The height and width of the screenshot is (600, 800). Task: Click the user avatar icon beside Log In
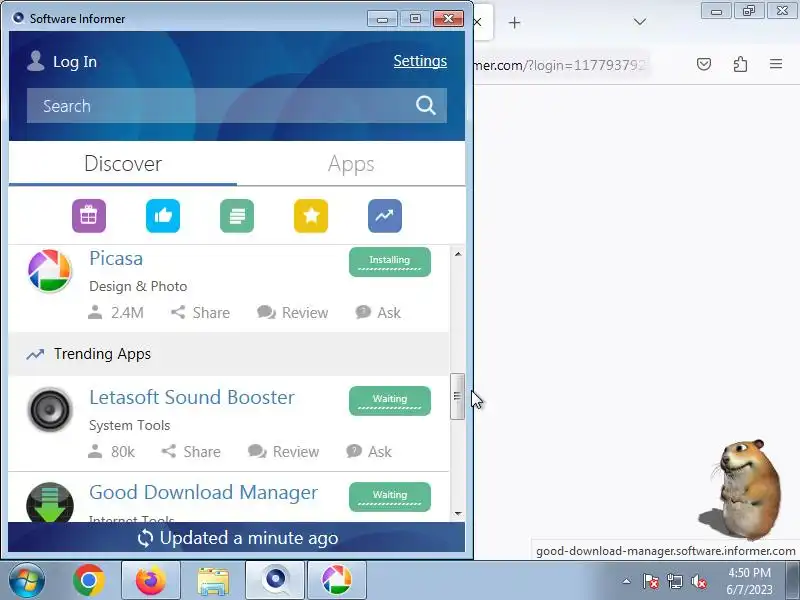36,61
